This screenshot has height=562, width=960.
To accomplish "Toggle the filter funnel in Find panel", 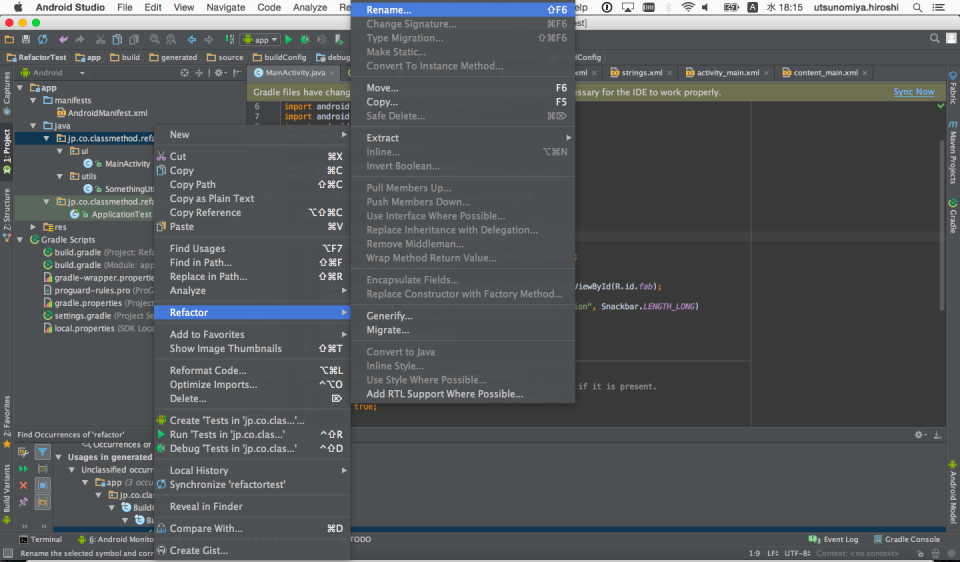I will point(42,452).
